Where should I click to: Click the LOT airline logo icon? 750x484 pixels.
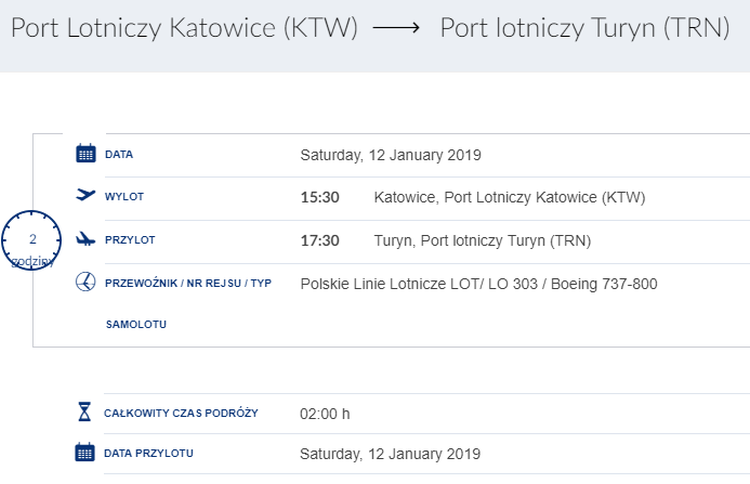click(86, 283)
